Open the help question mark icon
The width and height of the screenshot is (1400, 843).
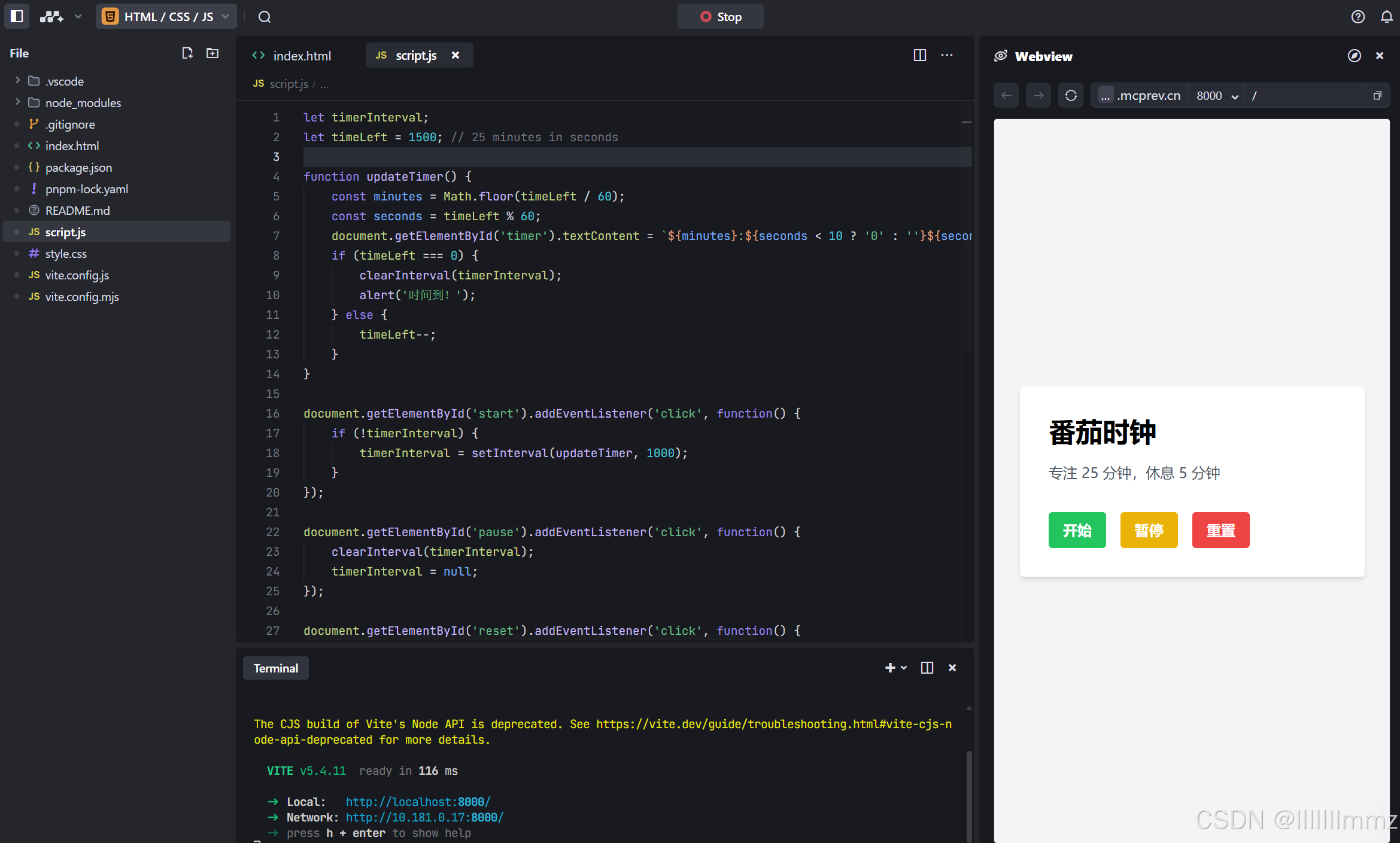click(x=1358, y=17)
